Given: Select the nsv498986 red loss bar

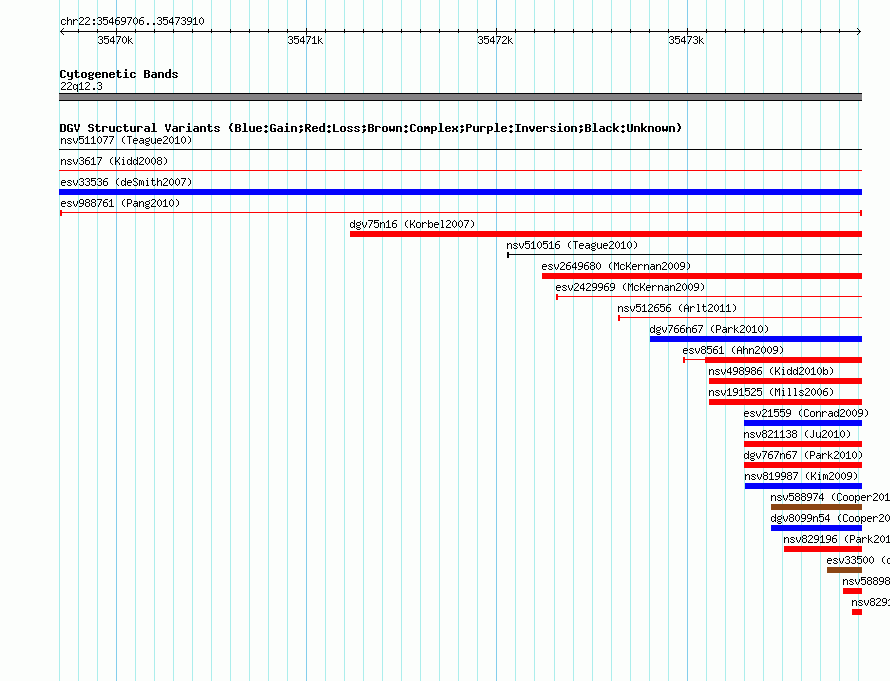Looking at the screenshot, I should point(785,381).
